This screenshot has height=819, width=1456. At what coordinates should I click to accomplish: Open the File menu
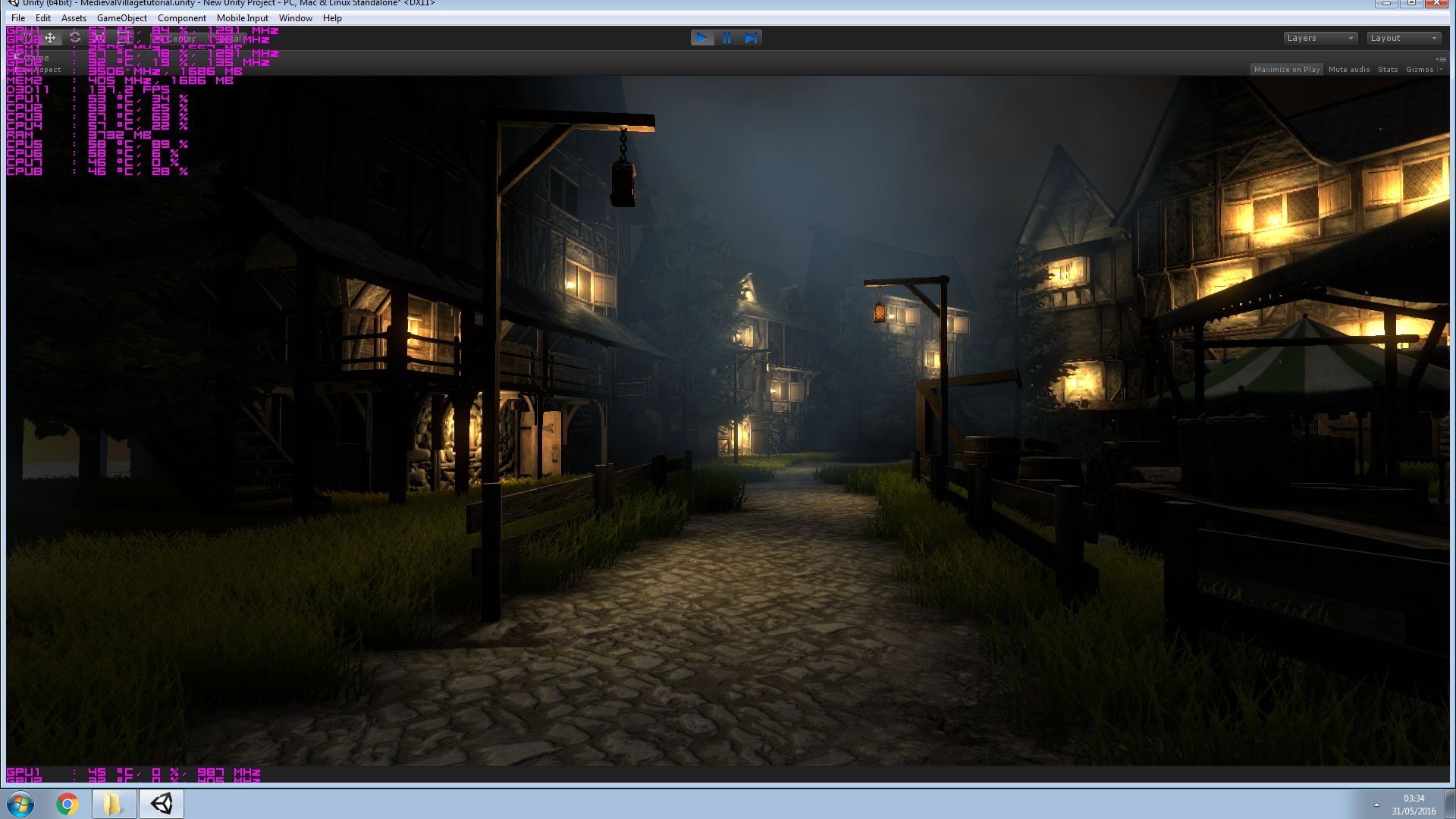click(x=18, y=18)
